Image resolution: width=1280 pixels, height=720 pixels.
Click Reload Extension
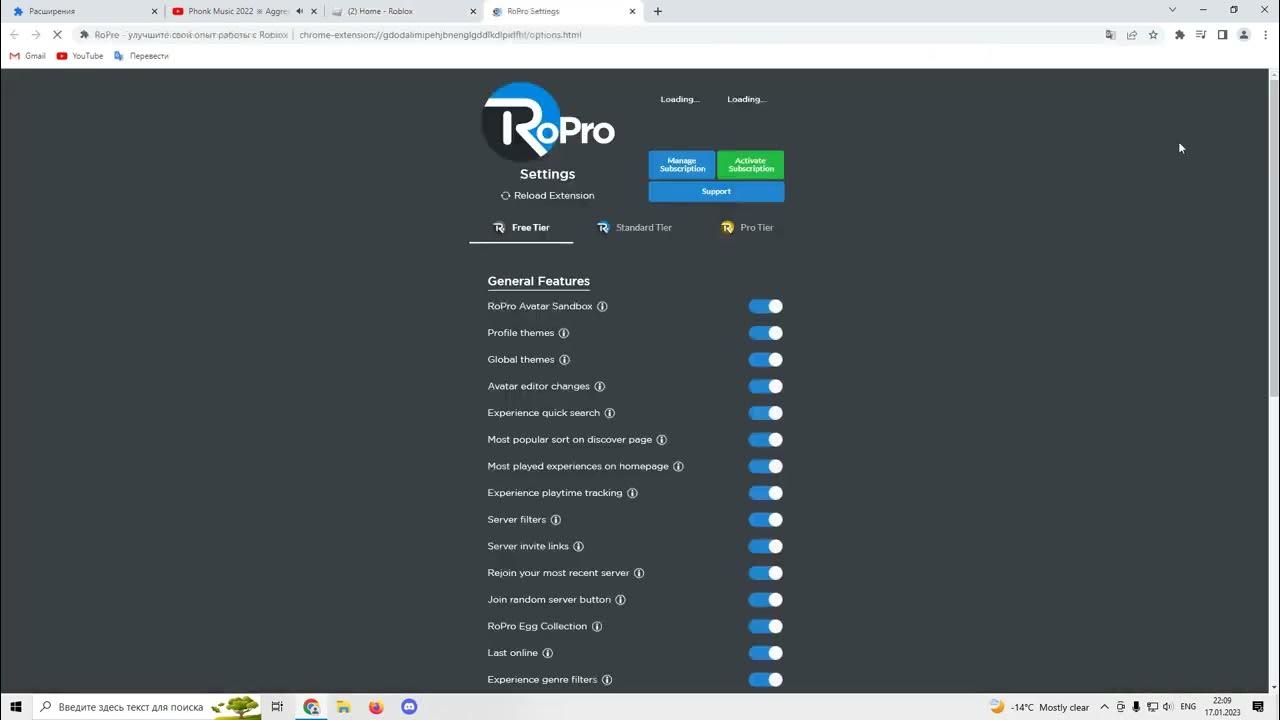point(548,196)
